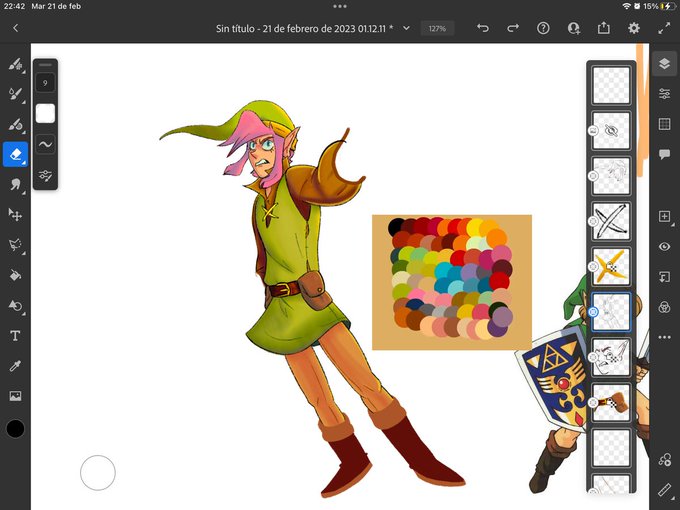Select the Eyedropper tool
Viewport: 680px width, 510px height.
click(15, 366)
